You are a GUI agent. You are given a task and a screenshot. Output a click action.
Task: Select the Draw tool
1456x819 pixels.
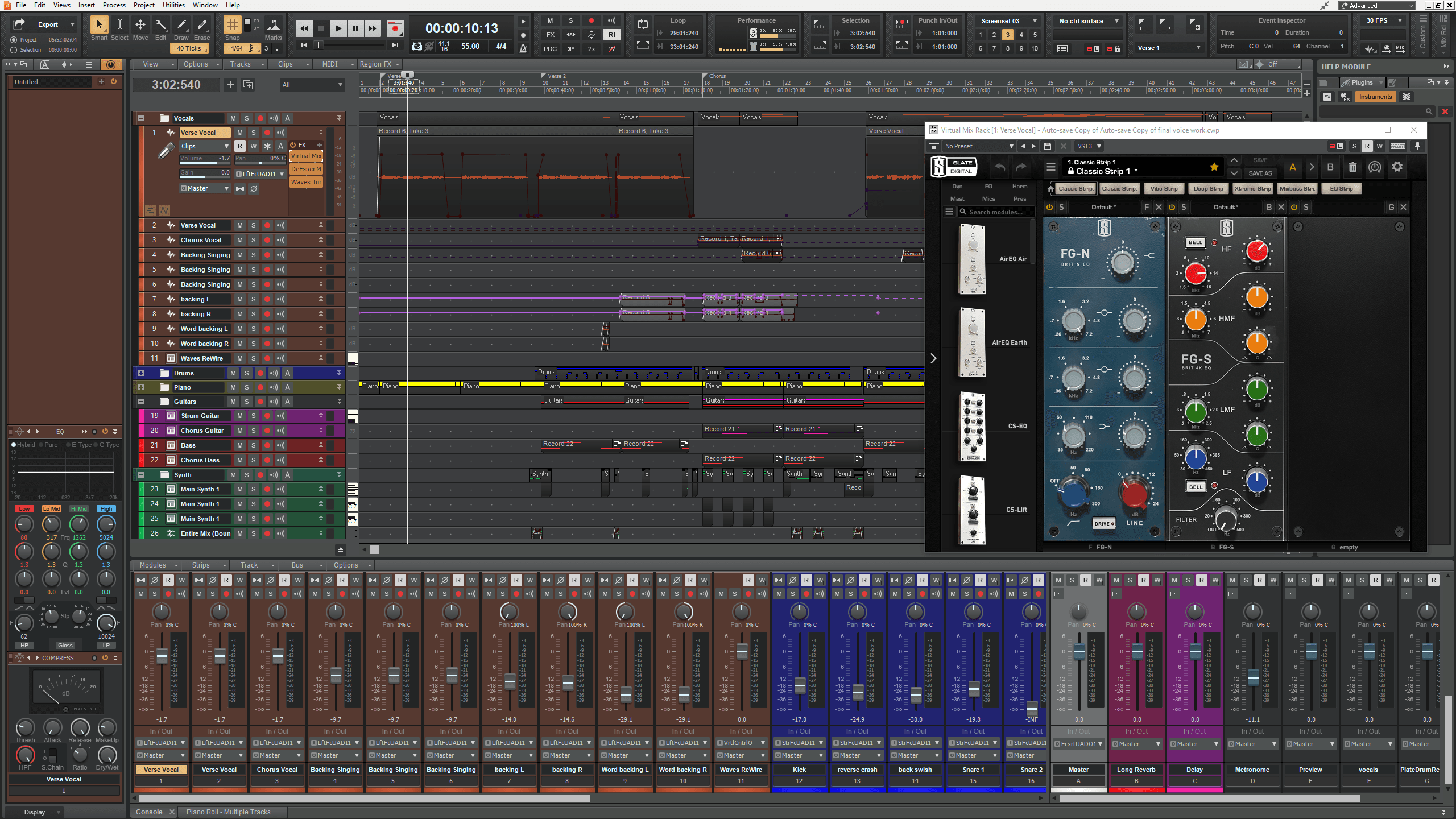(181, 25)
